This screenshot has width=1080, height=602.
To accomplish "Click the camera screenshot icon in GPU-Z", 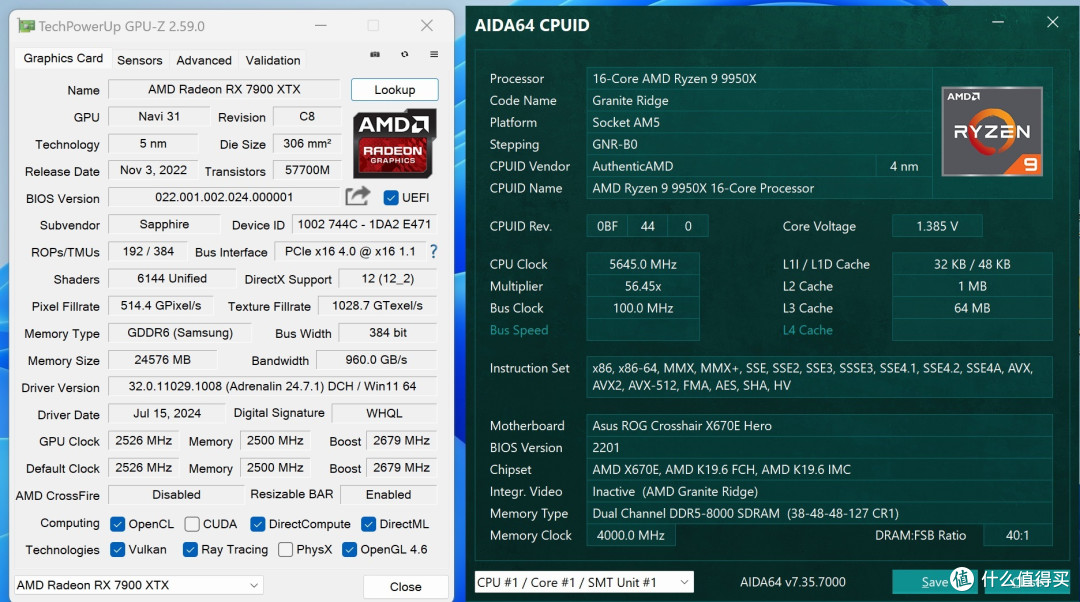I will click(375, 54).
